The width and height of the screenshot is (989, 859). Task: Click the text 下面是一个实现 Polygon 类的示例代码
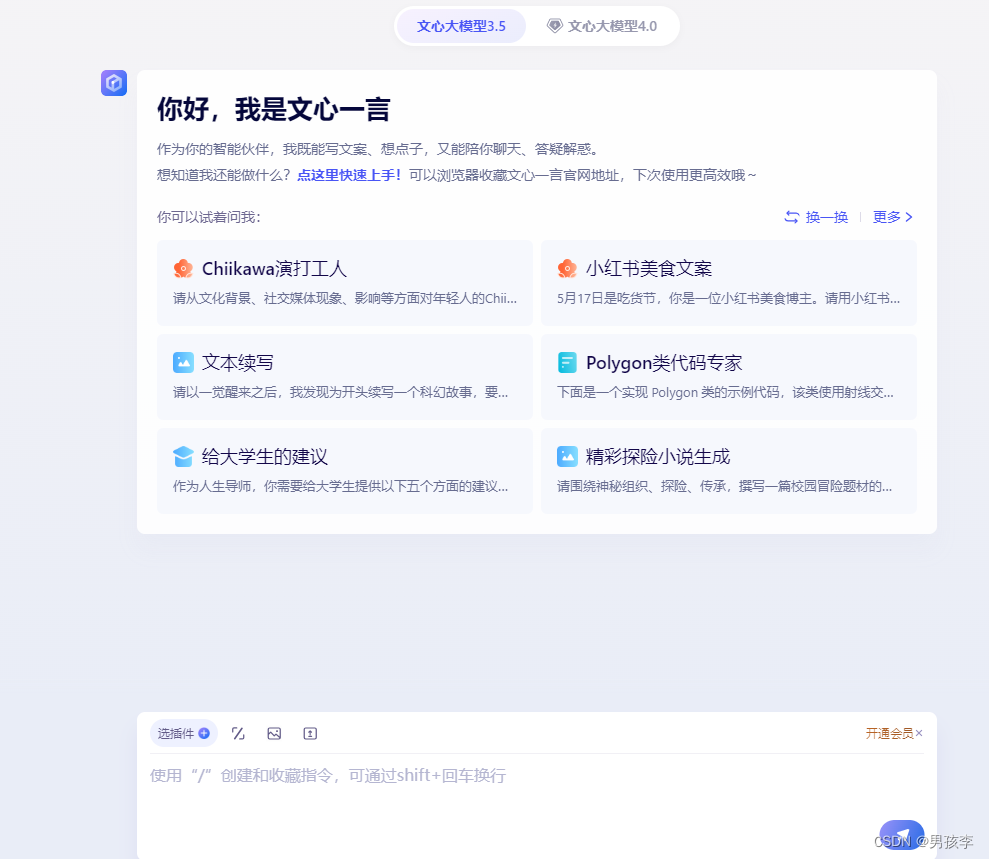[725, 392]
